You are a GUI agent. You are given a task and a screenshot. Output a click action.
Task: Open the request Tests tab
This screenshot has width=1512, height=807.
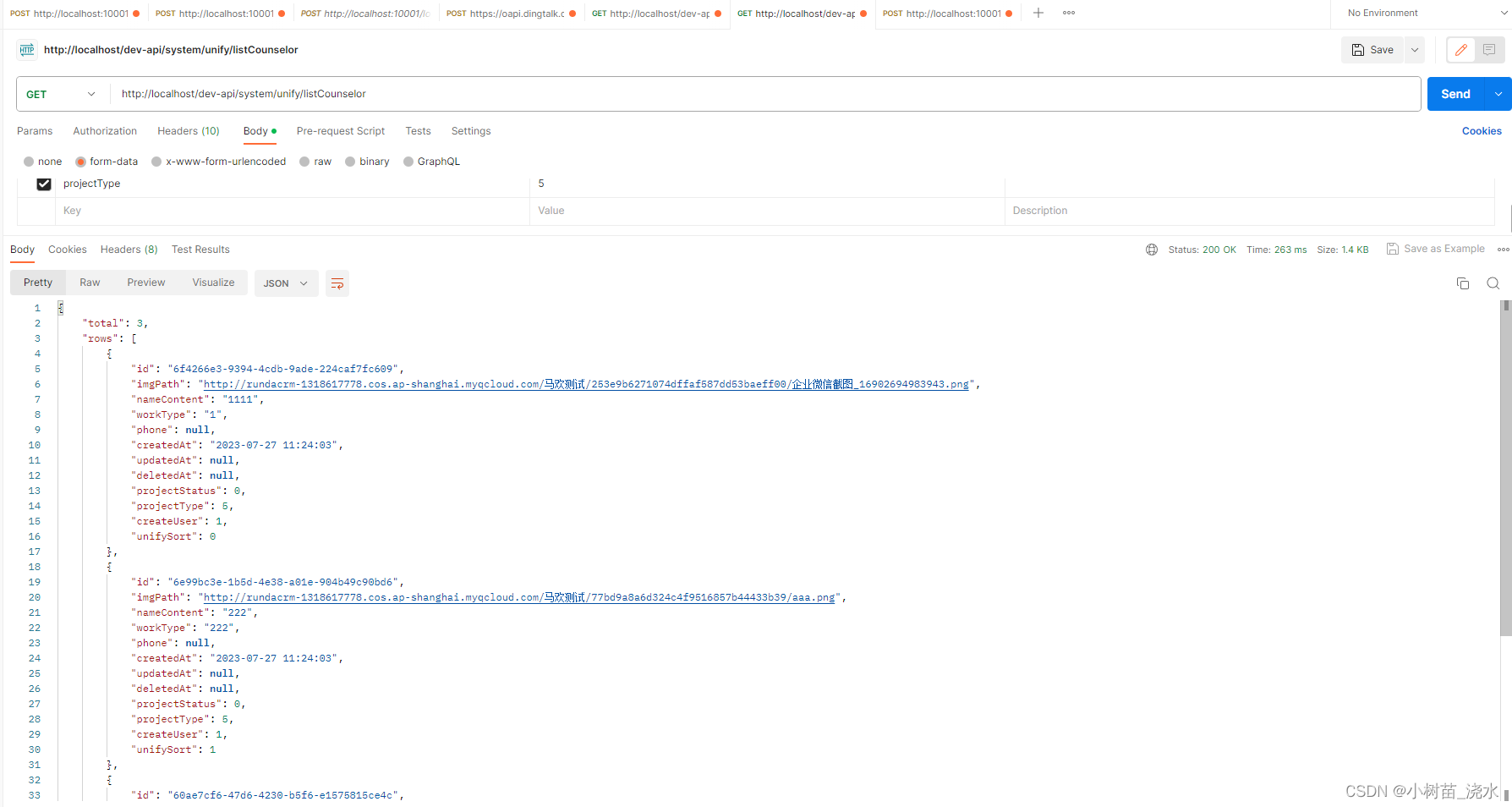point(418,131)
